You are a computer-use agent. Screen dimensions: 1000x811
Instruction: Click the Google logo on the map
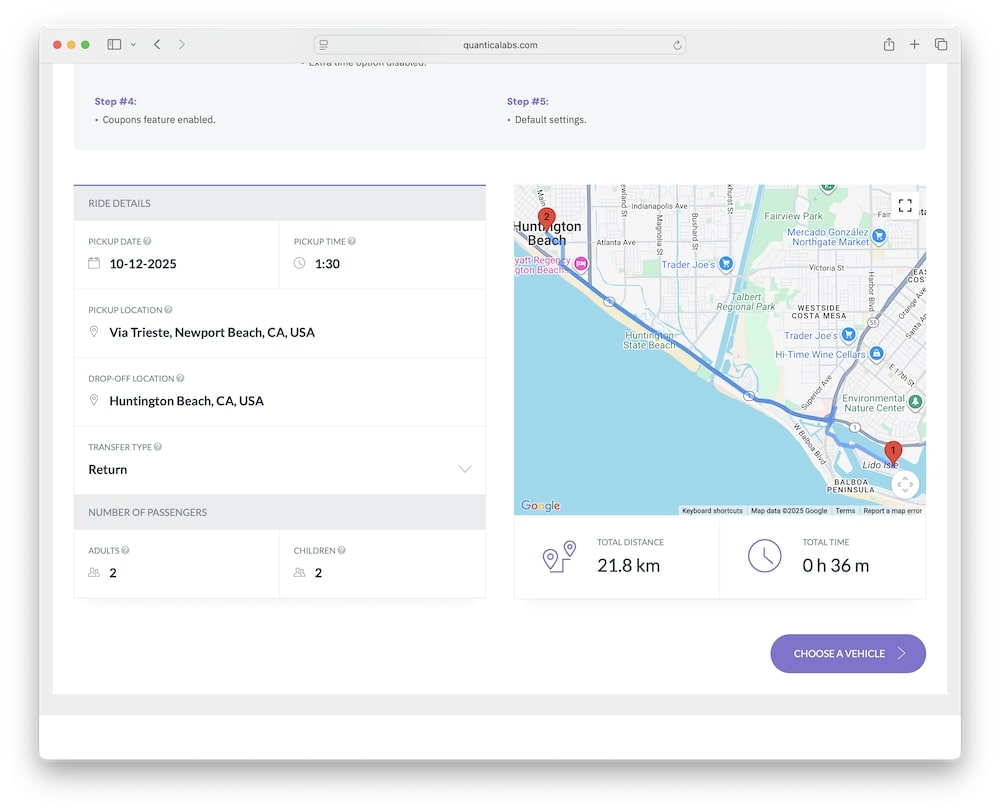point(540,506)
